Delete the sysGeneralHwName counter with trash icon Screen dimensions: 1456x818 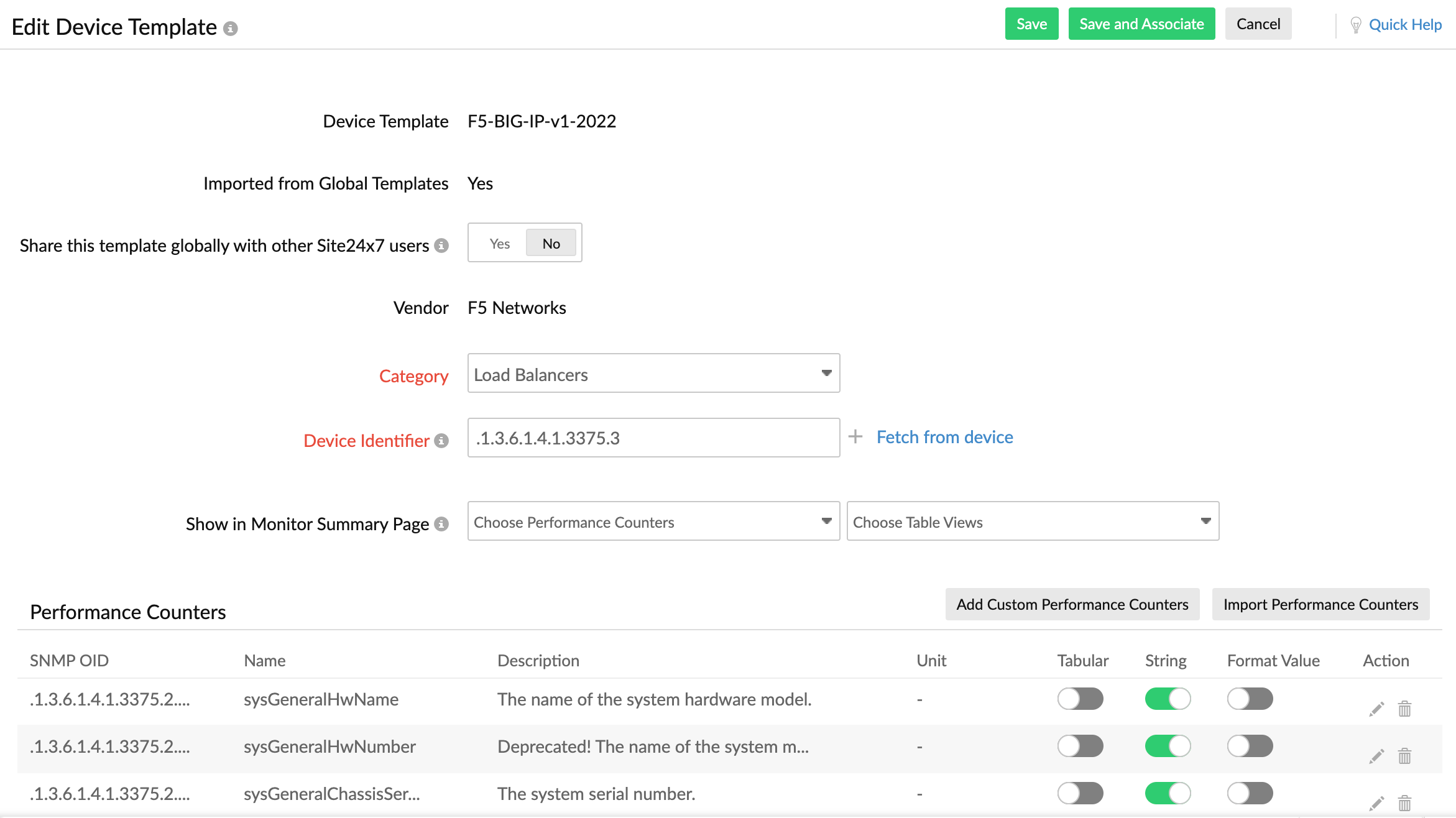[x=1404, y=709]
